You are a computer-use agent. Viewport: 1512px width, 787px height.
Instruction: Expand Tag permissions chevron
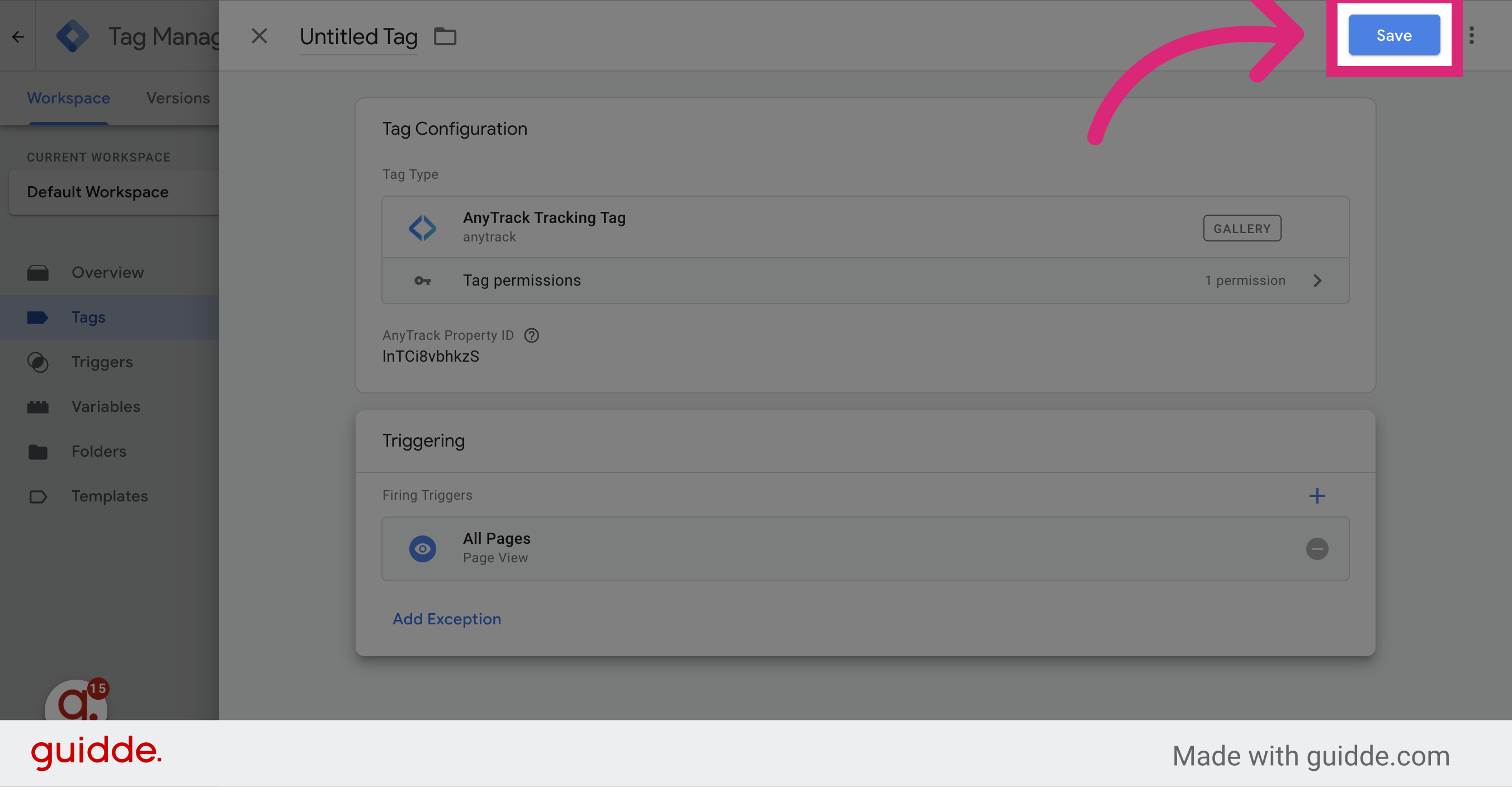1318,281
